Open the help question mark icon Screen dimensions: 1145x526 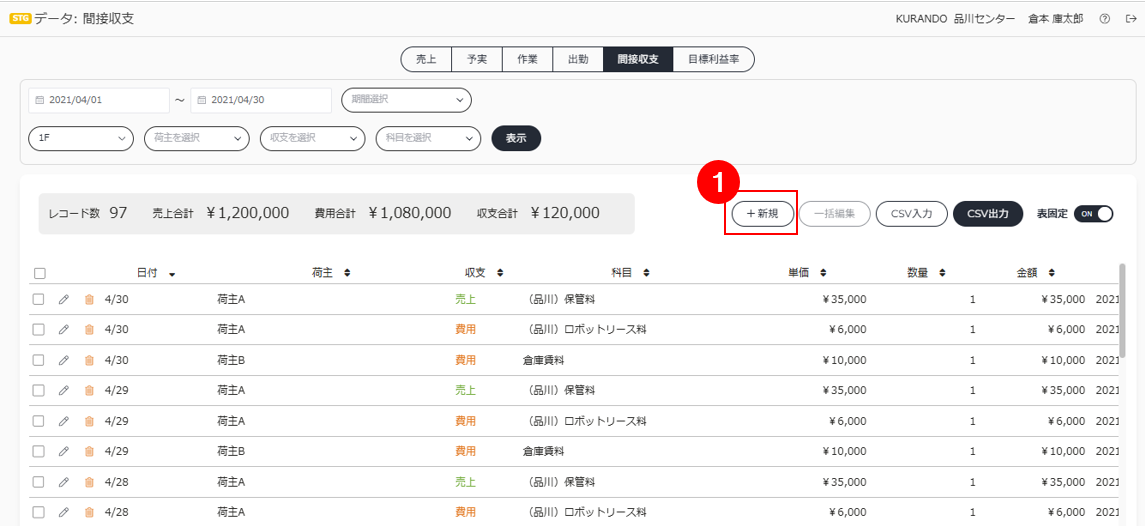[1104, 19]
